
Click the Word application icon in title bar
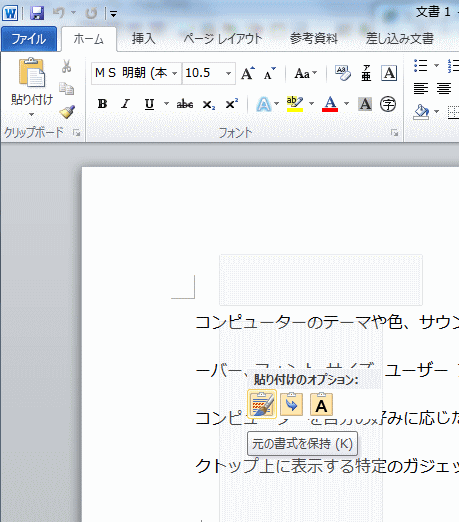click(10, 13)
